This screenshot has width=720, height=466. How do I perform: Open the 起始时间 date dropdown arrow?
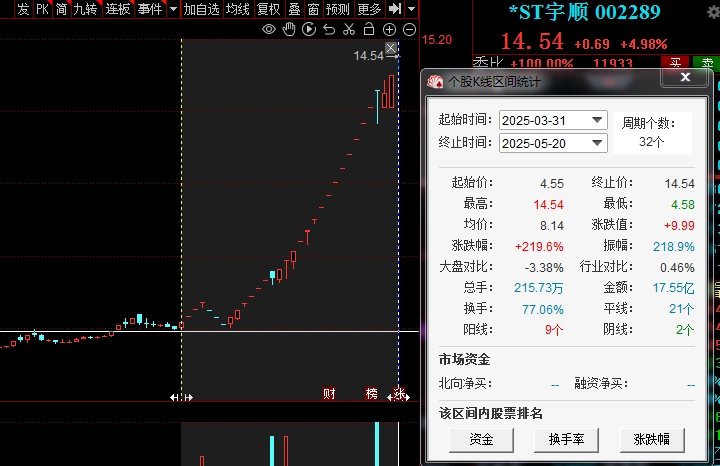597,120
